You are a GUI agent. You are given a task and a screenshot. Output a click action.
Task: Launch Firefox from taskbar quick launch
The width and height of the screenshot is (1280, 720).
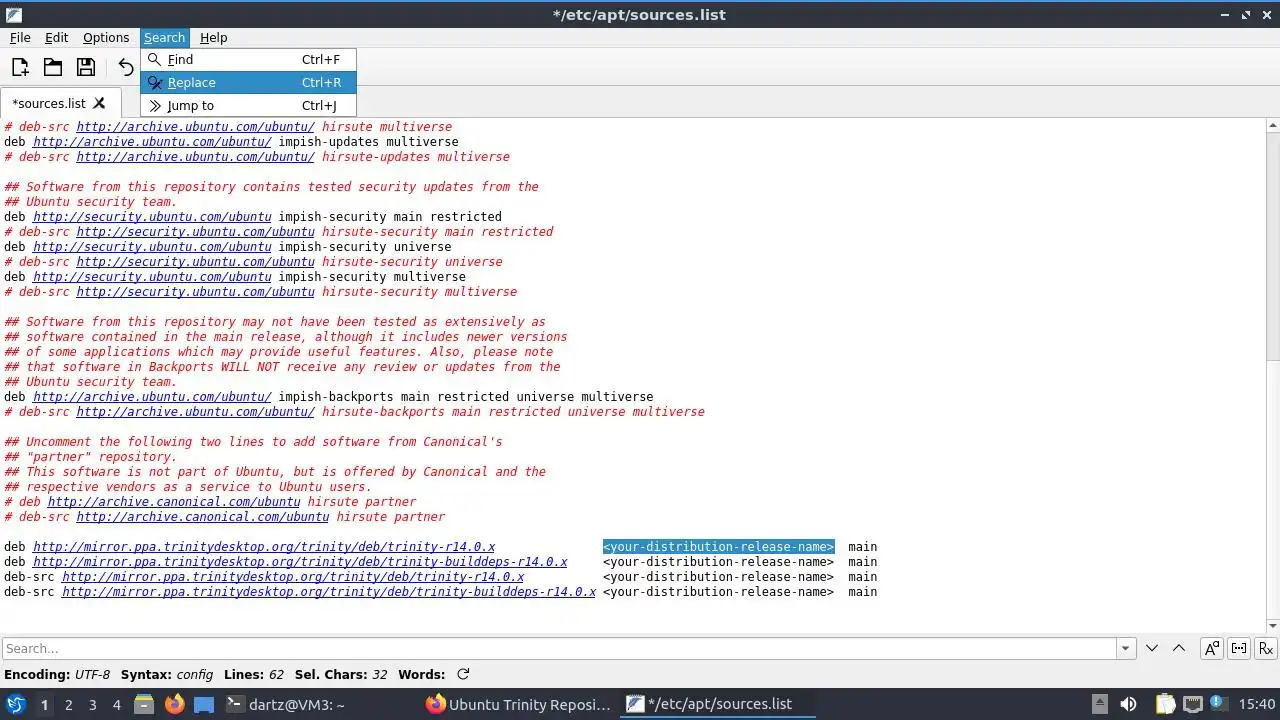click(174, 704)
